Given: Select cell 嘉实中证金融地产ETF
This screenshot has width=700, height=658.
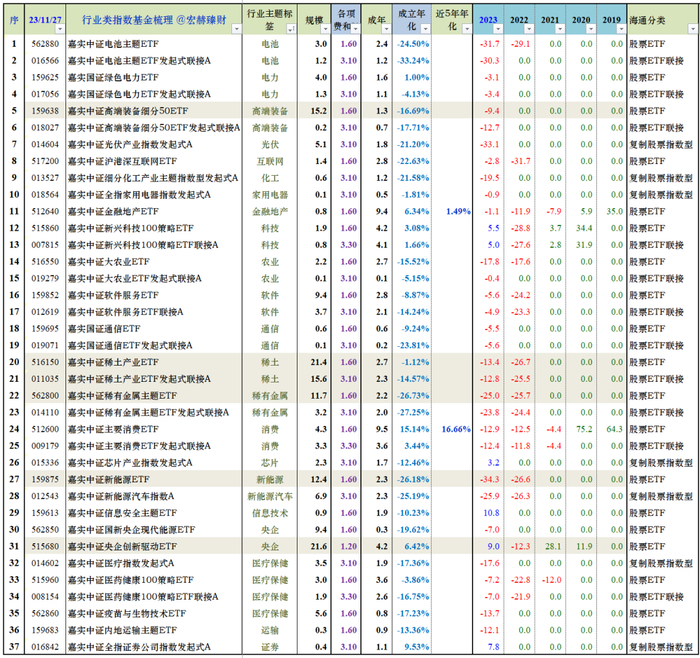Looking at the screenshot, I should click(x=113, y=211).
